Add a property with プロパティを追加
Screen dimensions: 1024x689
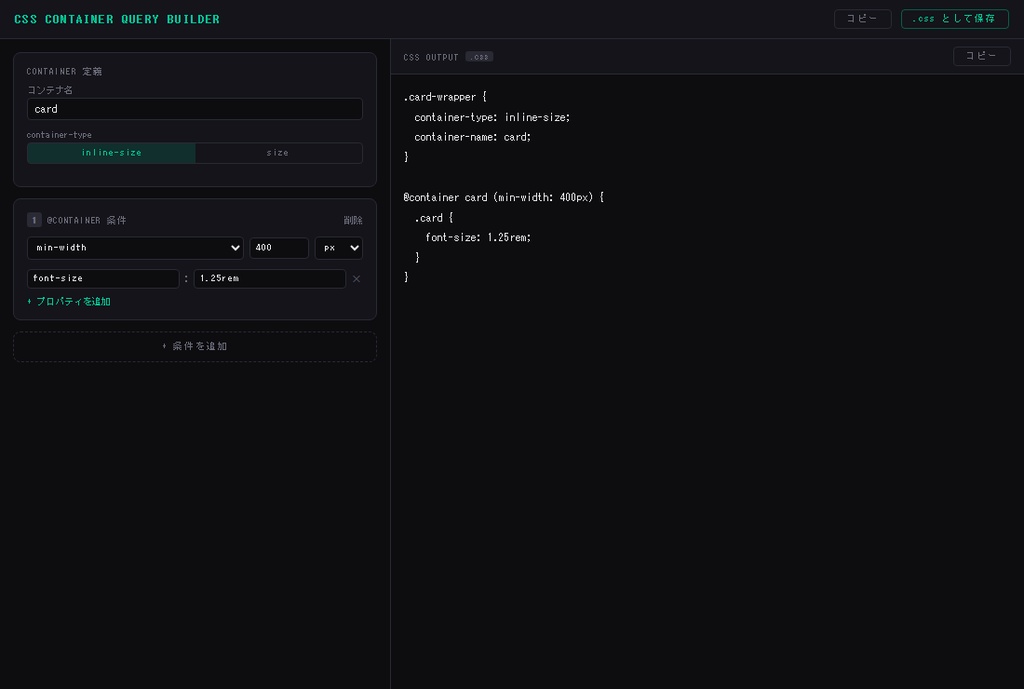pyautogui.click(x=69, y=302)
